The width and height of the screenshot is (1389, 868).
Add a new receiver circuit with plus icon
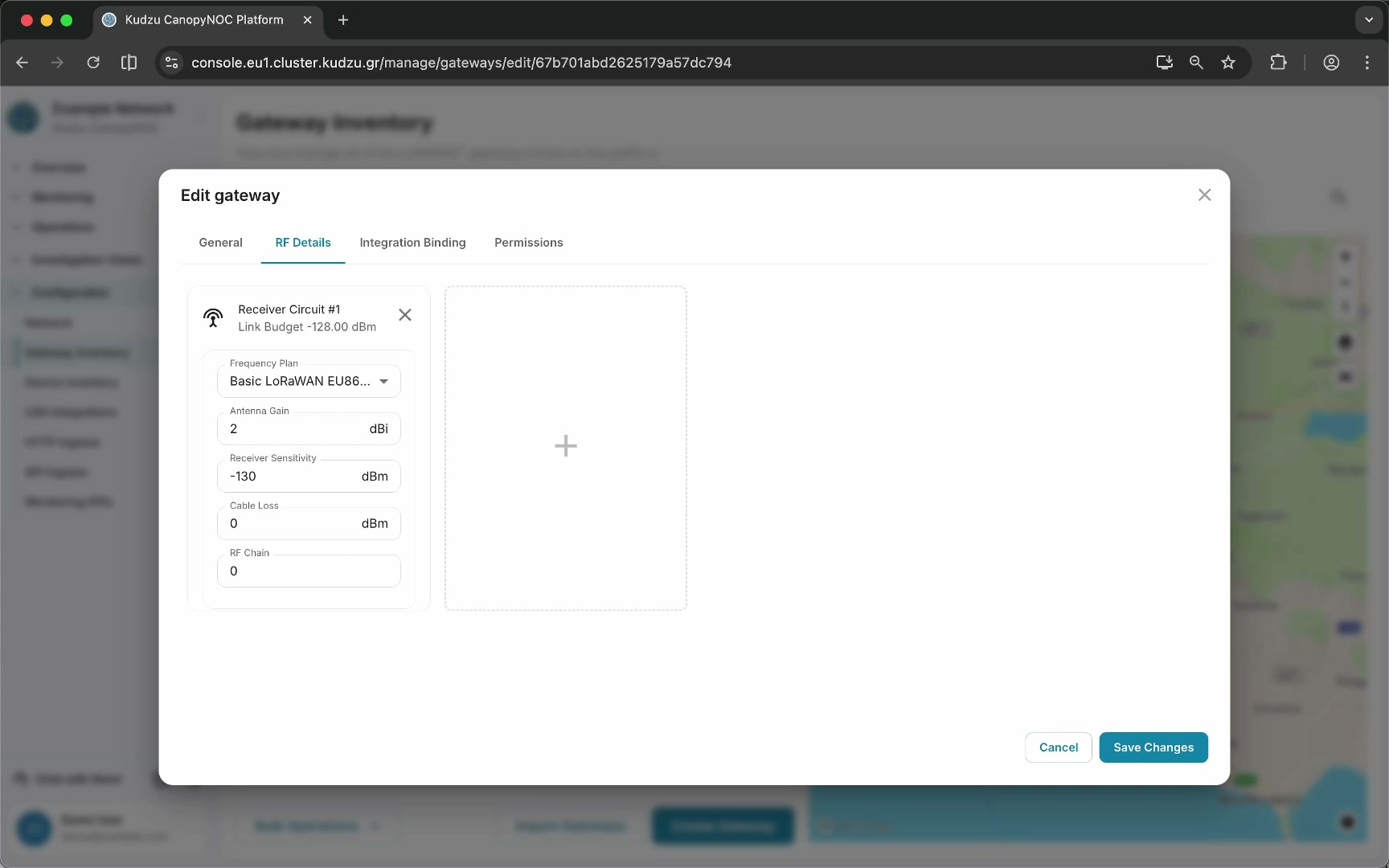(566, 447)
